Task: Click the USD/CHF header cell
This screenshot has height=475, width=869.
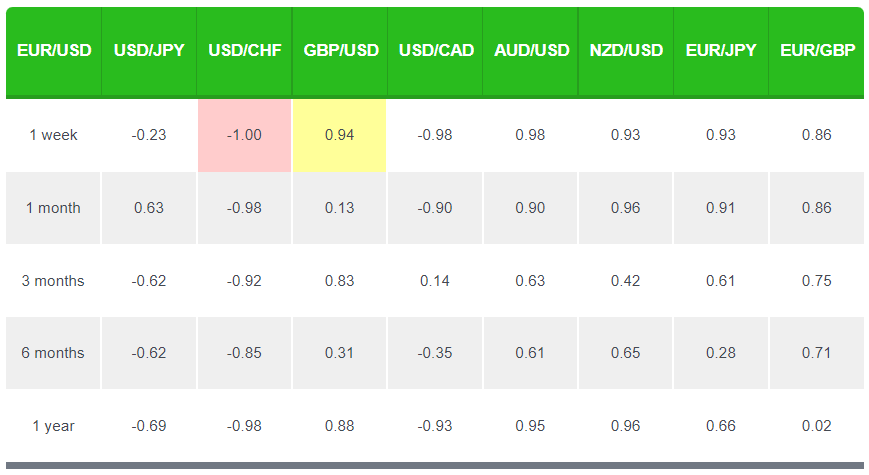Action: [x=245, y=50]
